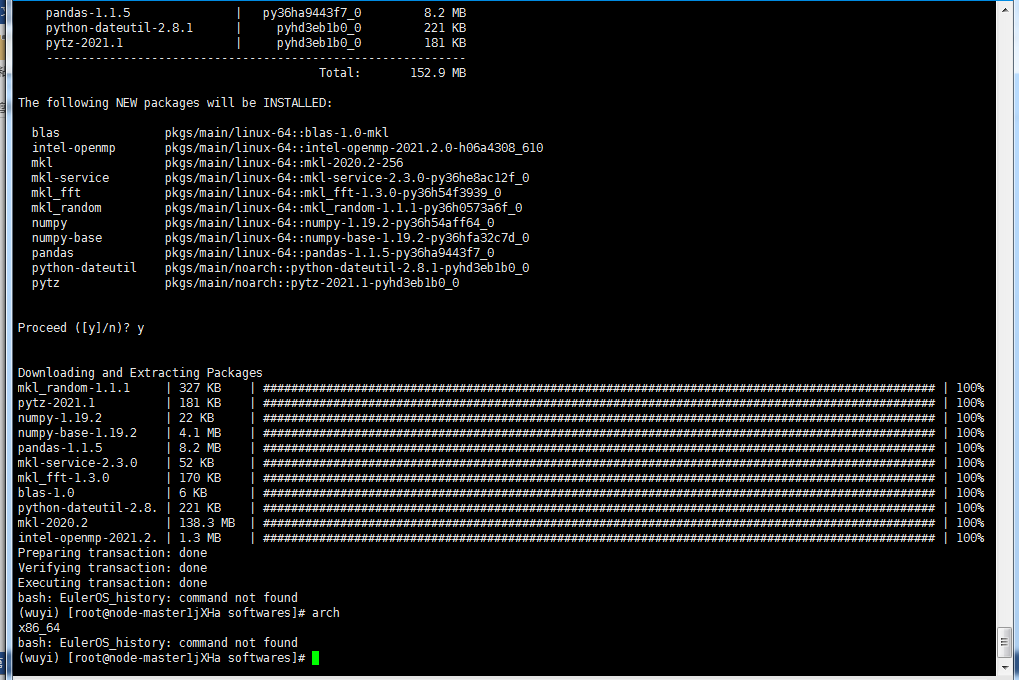Click the green terminal cursor block

pyautogui.click(x=316, y=658)
